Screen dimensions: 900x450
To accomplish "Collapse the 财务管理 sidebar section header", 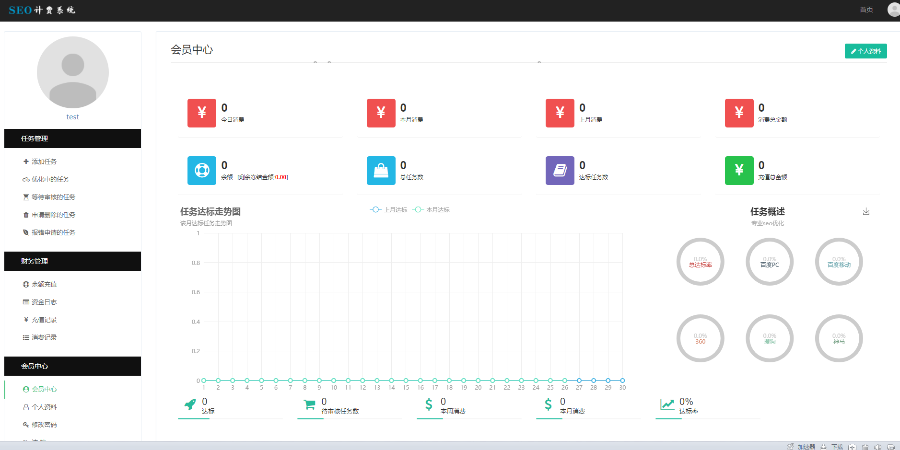I will [x=72, y=260].
